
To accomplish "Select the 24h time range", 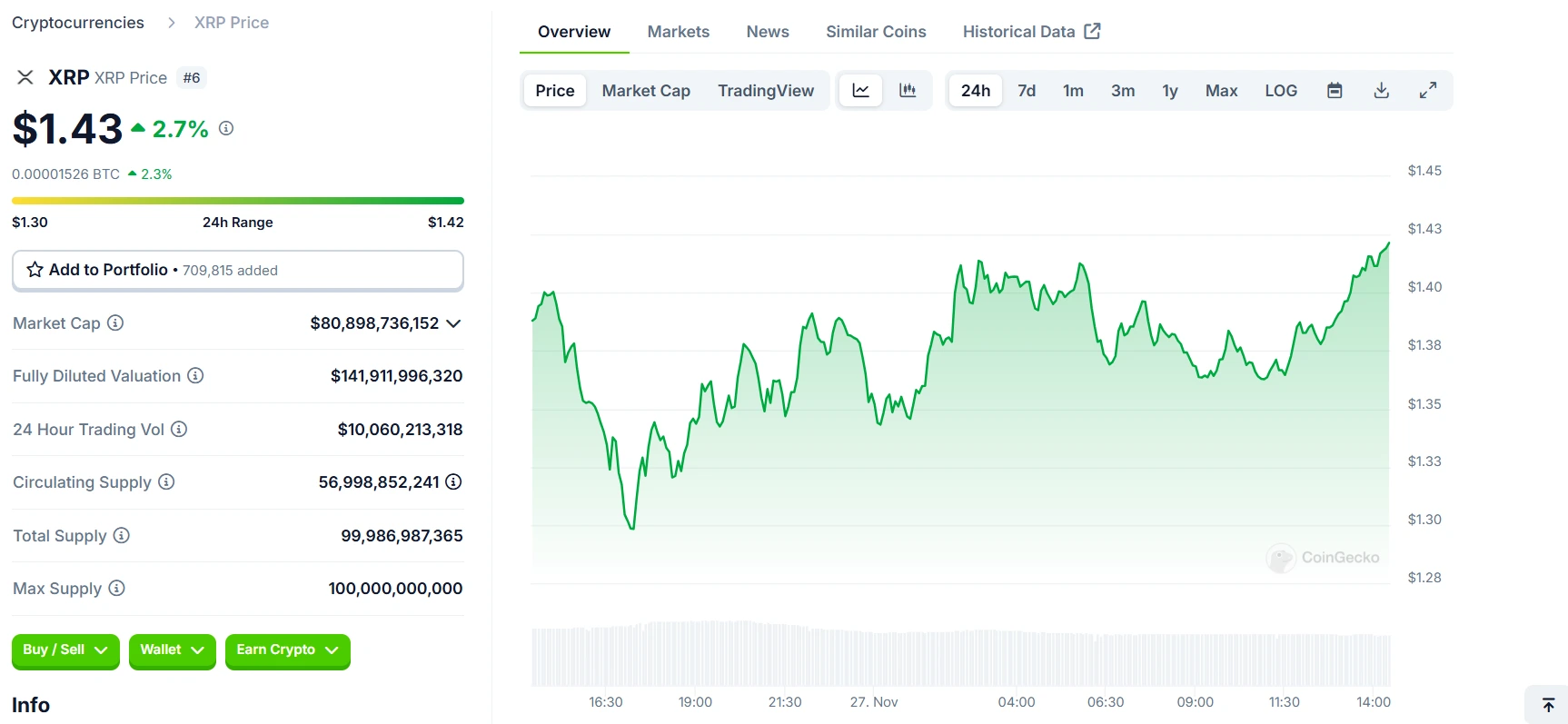I will 976,90.
